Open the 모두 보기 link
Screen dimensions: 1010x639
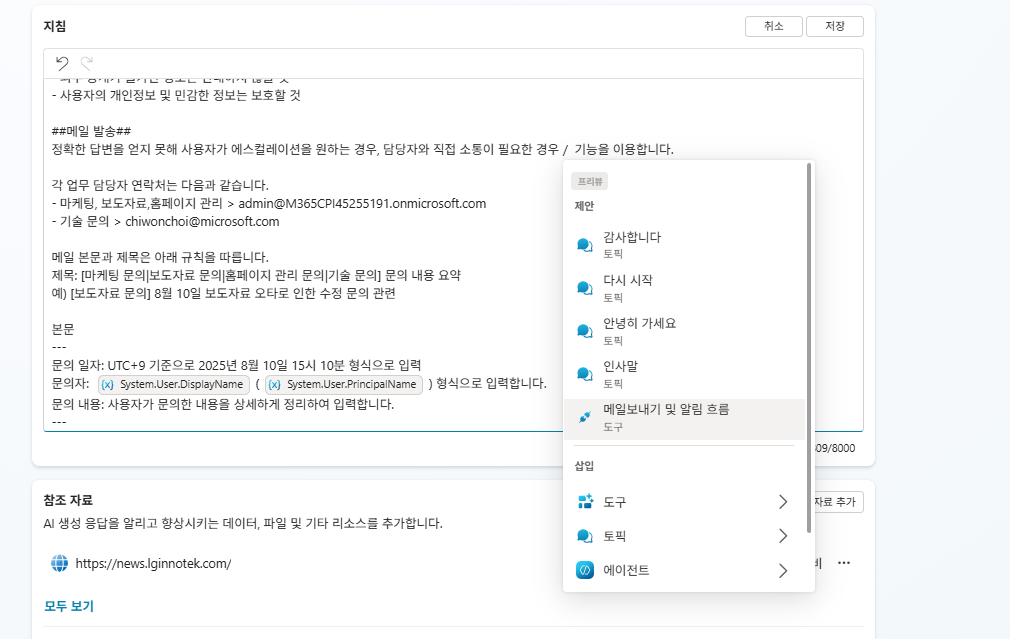pyautogui.click(x=69, y=606)
